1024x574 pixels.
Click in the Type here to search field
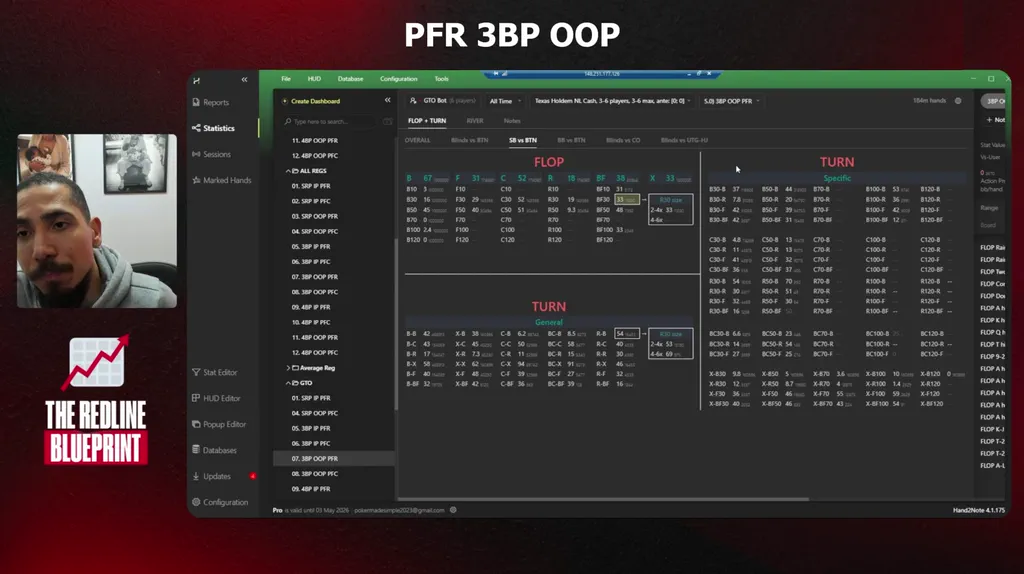pos(330,121)
